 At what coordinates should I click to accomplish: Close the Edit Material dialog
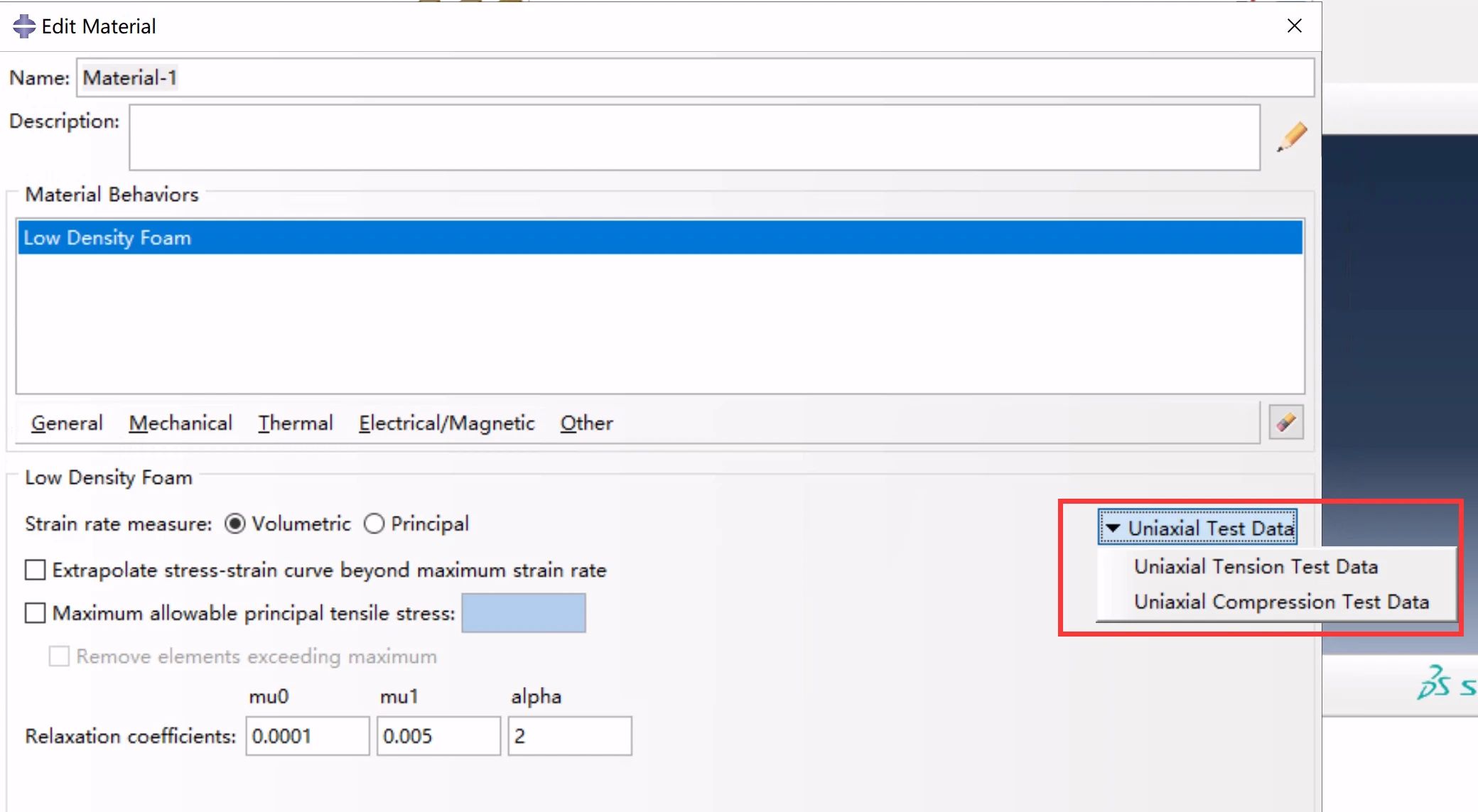pos(1295,26)
